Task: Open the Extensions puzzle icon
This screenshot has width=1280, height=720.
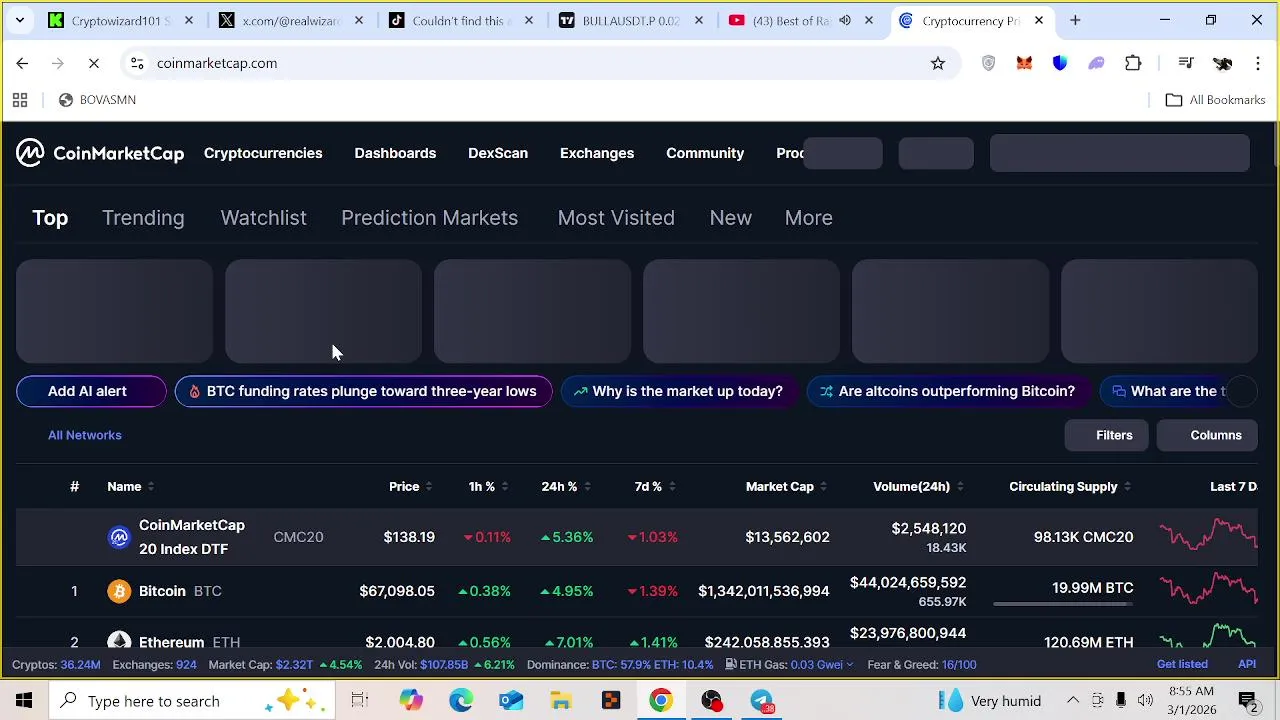Action: (1133, 63)
